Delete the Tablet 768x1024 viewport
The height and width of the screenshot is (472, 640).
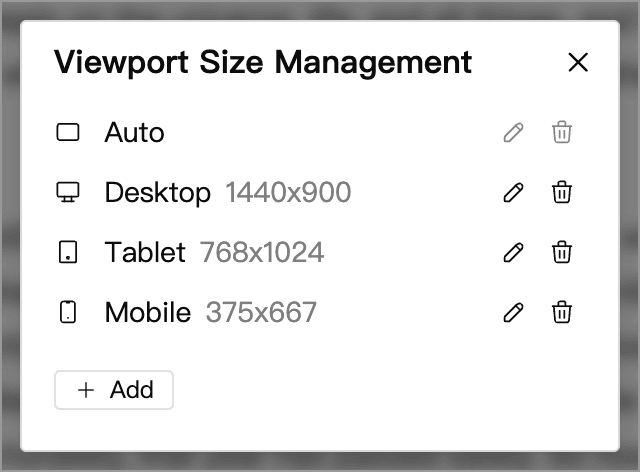point(562,252)
